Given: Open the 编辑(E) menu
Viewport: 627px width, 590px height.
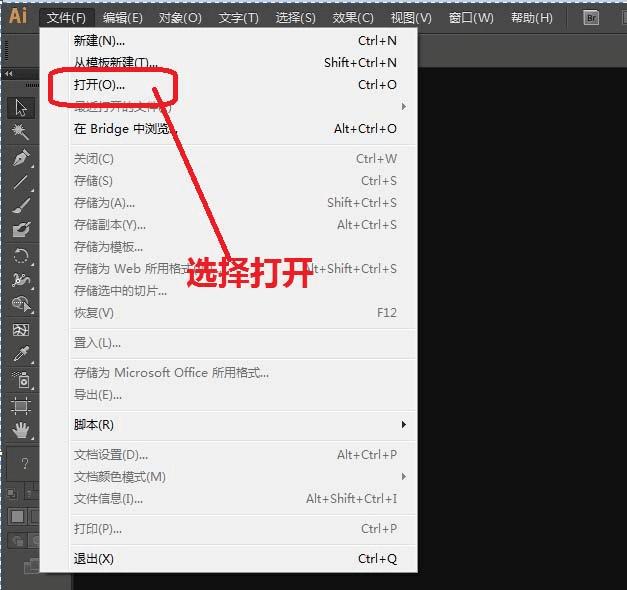Looking at the screenshot, I should (122, 18).
